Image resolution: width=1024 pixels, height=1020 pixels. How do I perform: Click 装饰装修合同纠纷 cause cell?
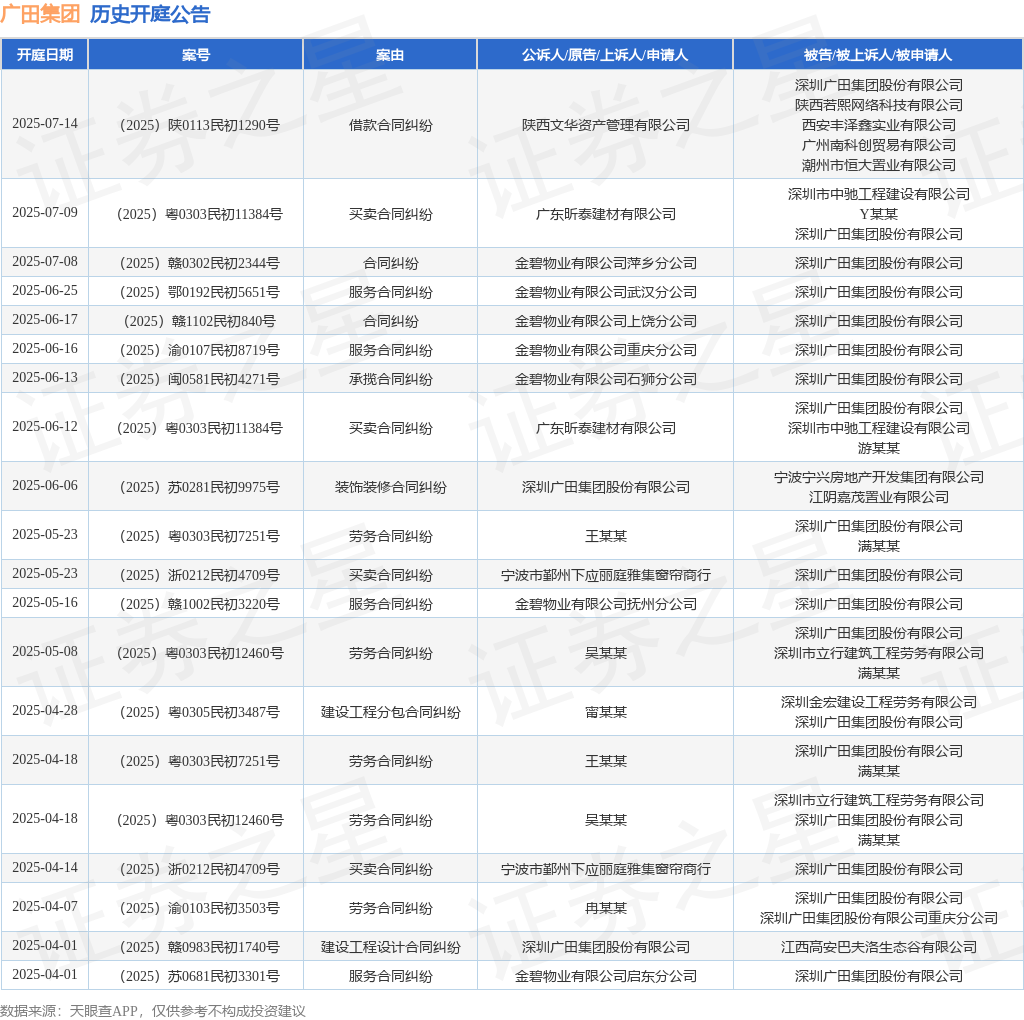point(391,487)
